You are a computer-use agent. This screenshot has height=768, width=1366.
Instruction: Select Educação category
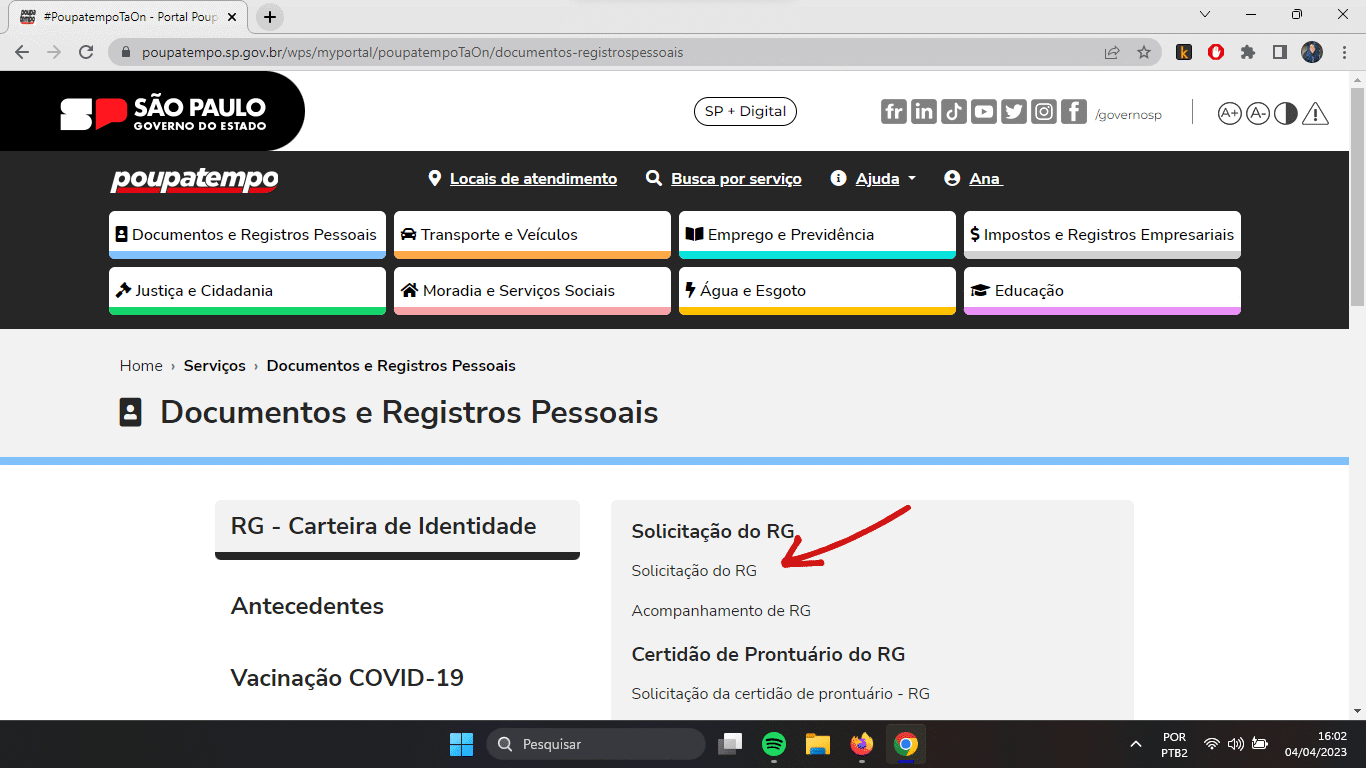[x=1102, y=291]
